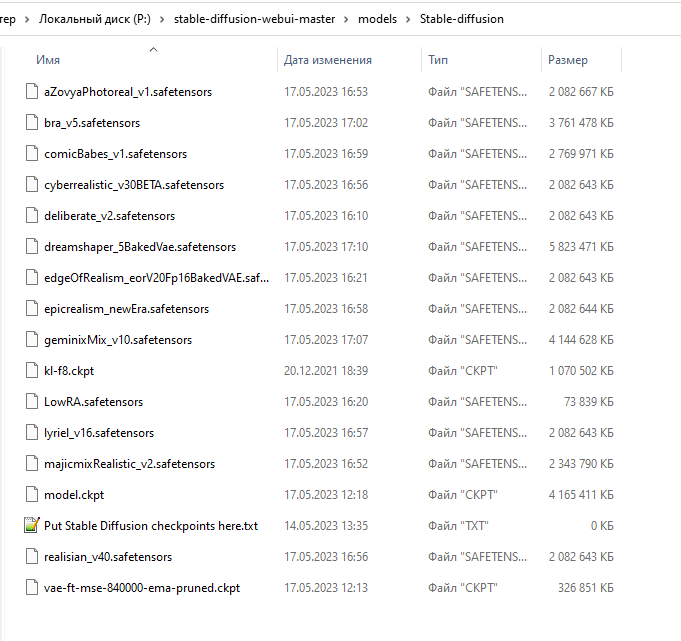Select file name vae-ft-mse-840000-ema-pruned.ckpt
The width and height of the screenshot is (681, 641).
142,588
